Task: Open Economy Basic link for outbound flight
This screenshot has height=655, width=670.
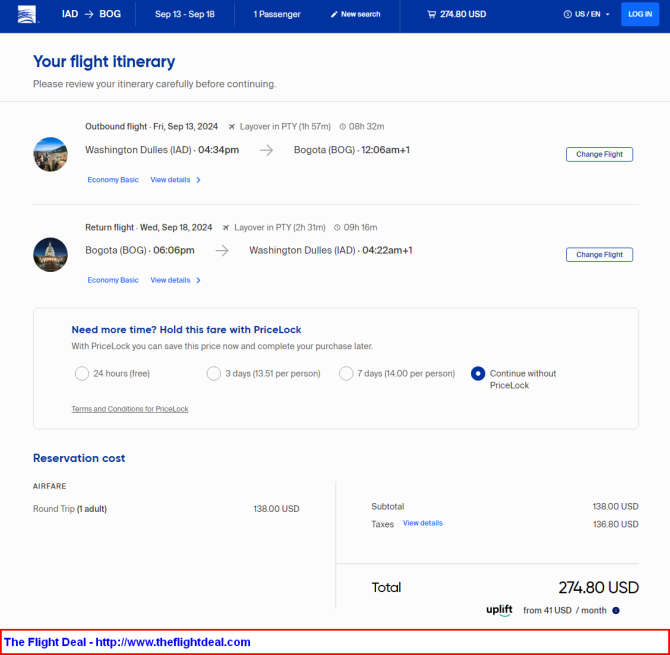Action: coord(113,180)
